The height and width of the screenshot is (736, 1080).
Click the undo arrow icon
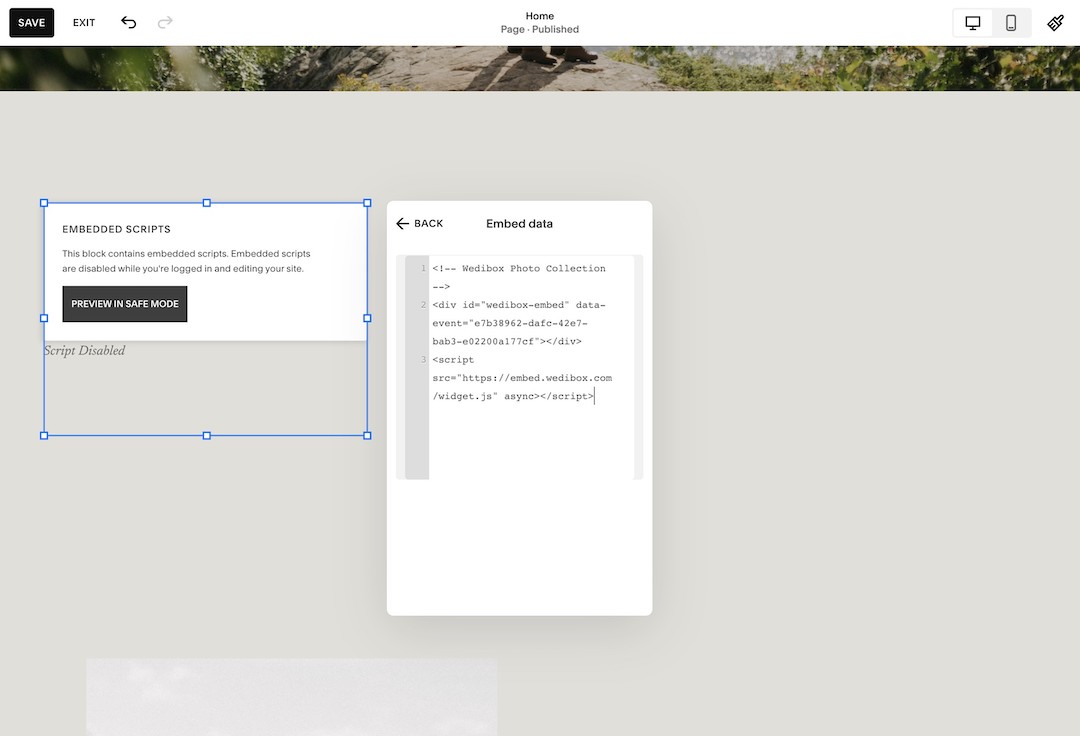[128, 22]
